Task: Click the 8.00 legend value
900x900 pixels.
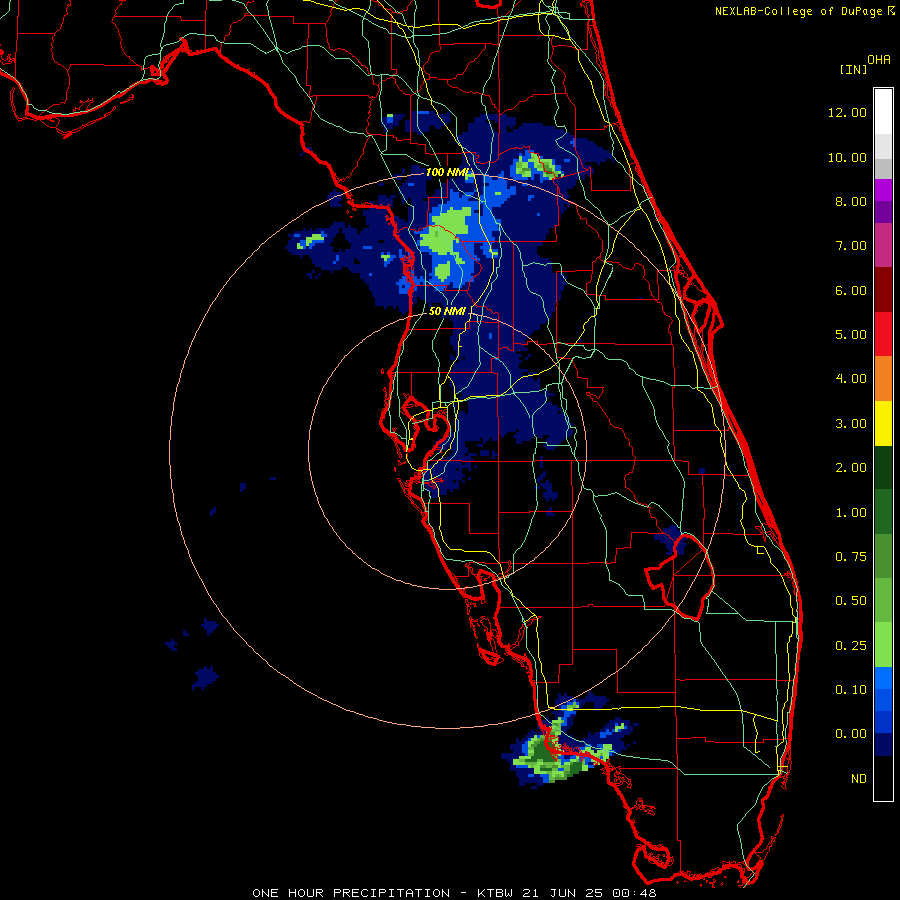Action: click(851, 201)
